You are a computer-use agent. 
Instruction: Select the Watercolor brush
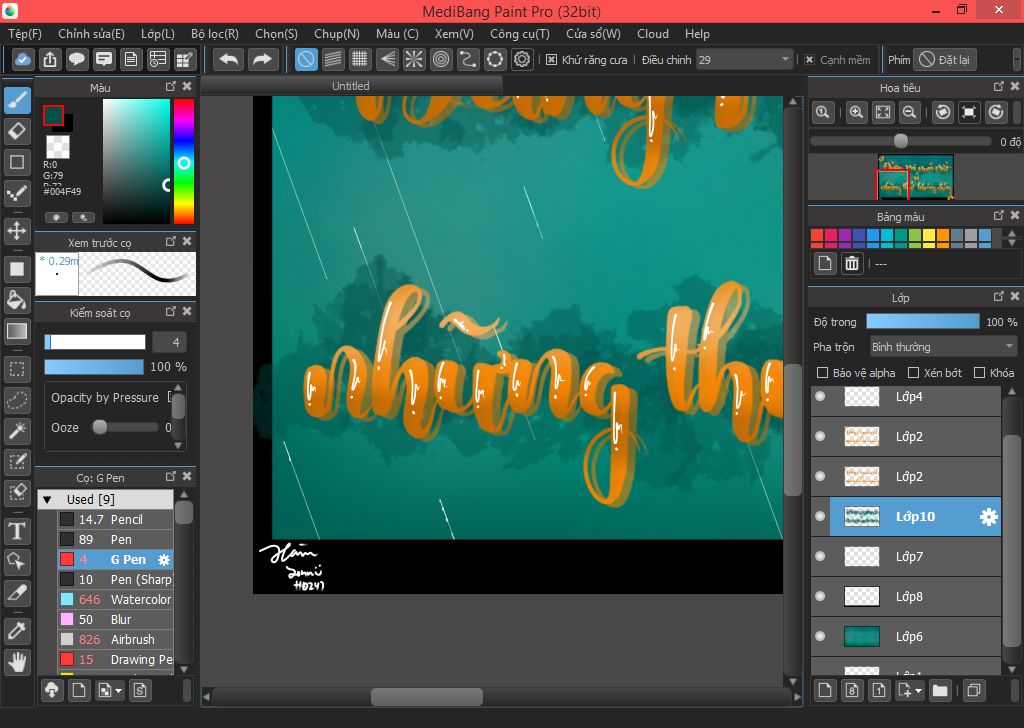[116, 599]
